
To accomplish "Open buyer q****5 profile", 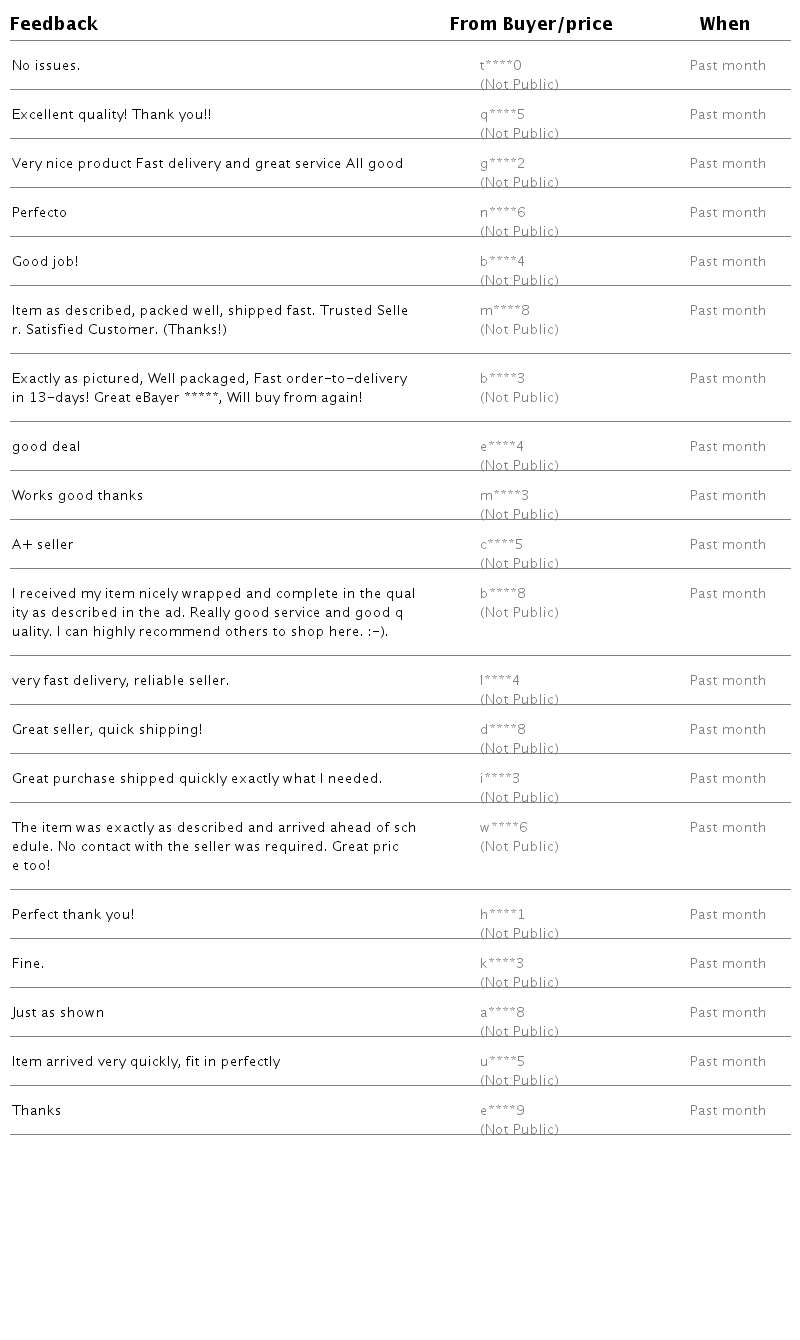I will (502, 115).
